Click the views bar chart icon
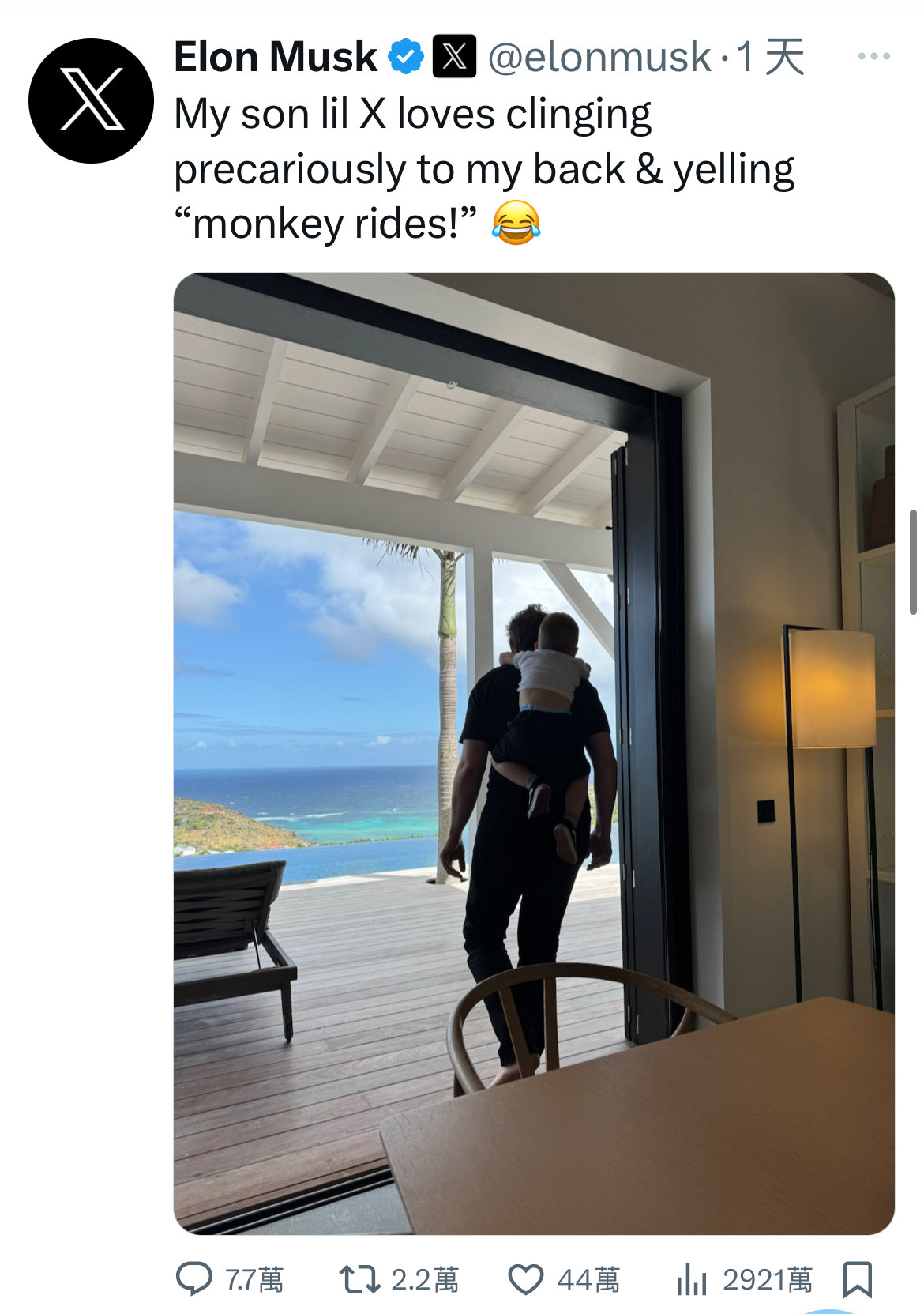924x1314 pixels. point(691,1279)
